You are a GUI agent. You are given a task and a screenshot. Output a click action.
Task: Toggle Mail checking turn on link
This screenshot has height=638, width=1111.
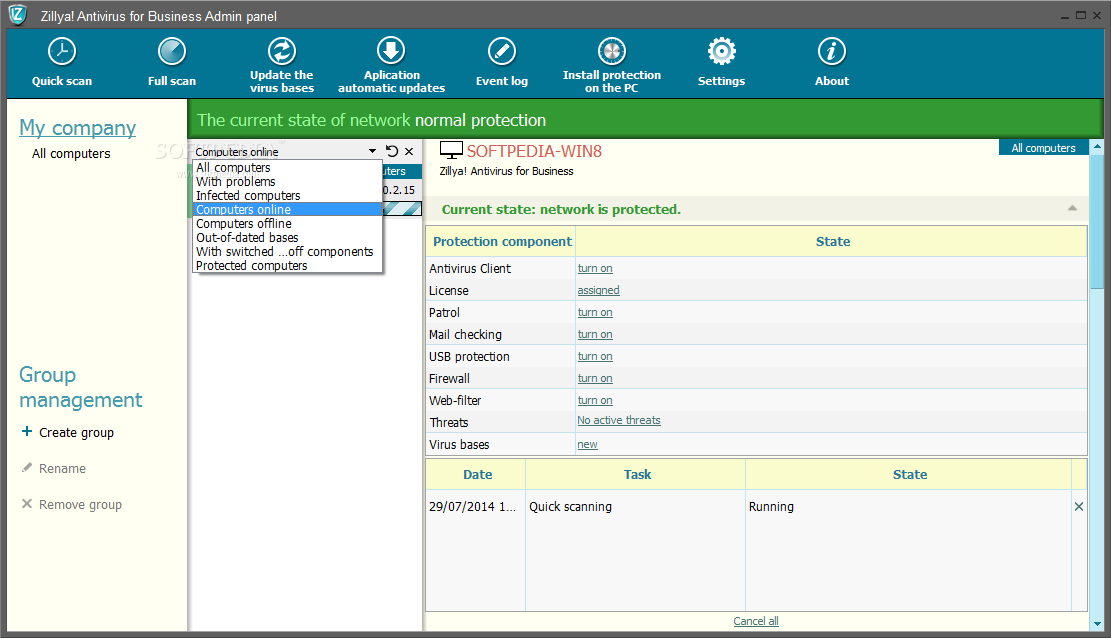594,334
